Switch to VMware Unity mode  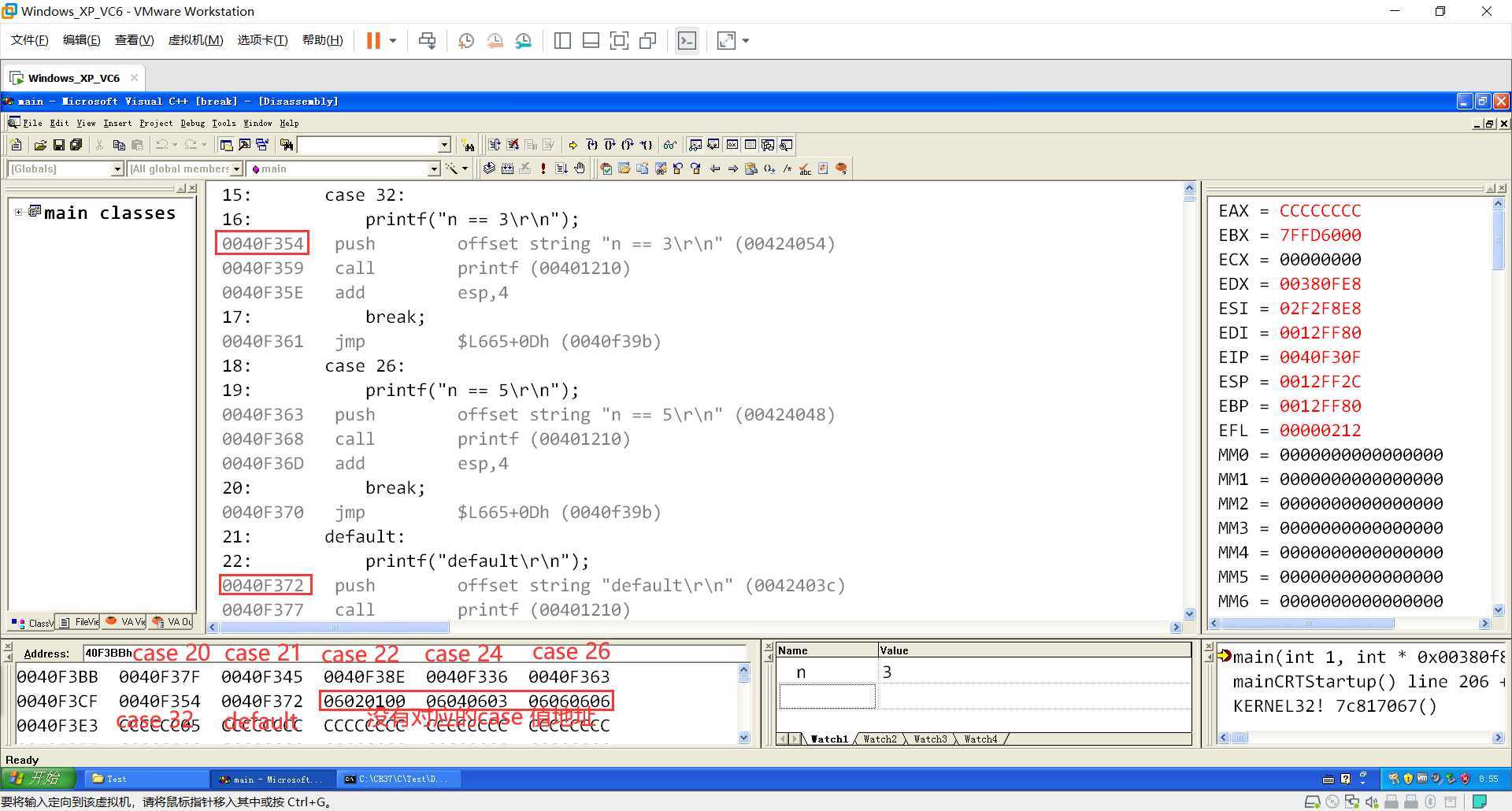tap(648, 41)
